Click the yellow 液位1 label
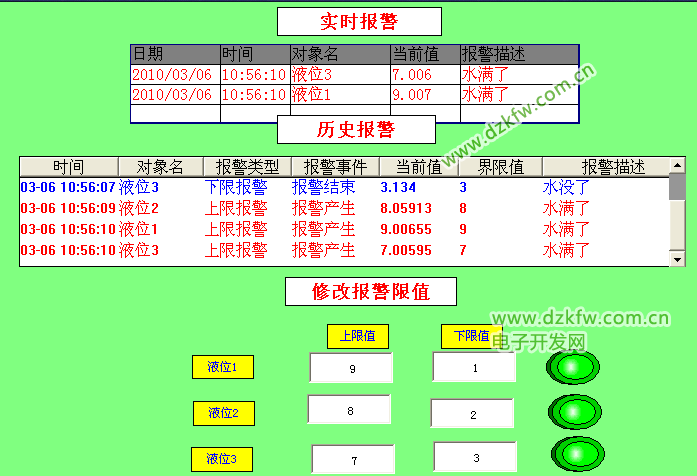This screenshot has width=697, height=476. pyautogui.click(x=222, y=367)
